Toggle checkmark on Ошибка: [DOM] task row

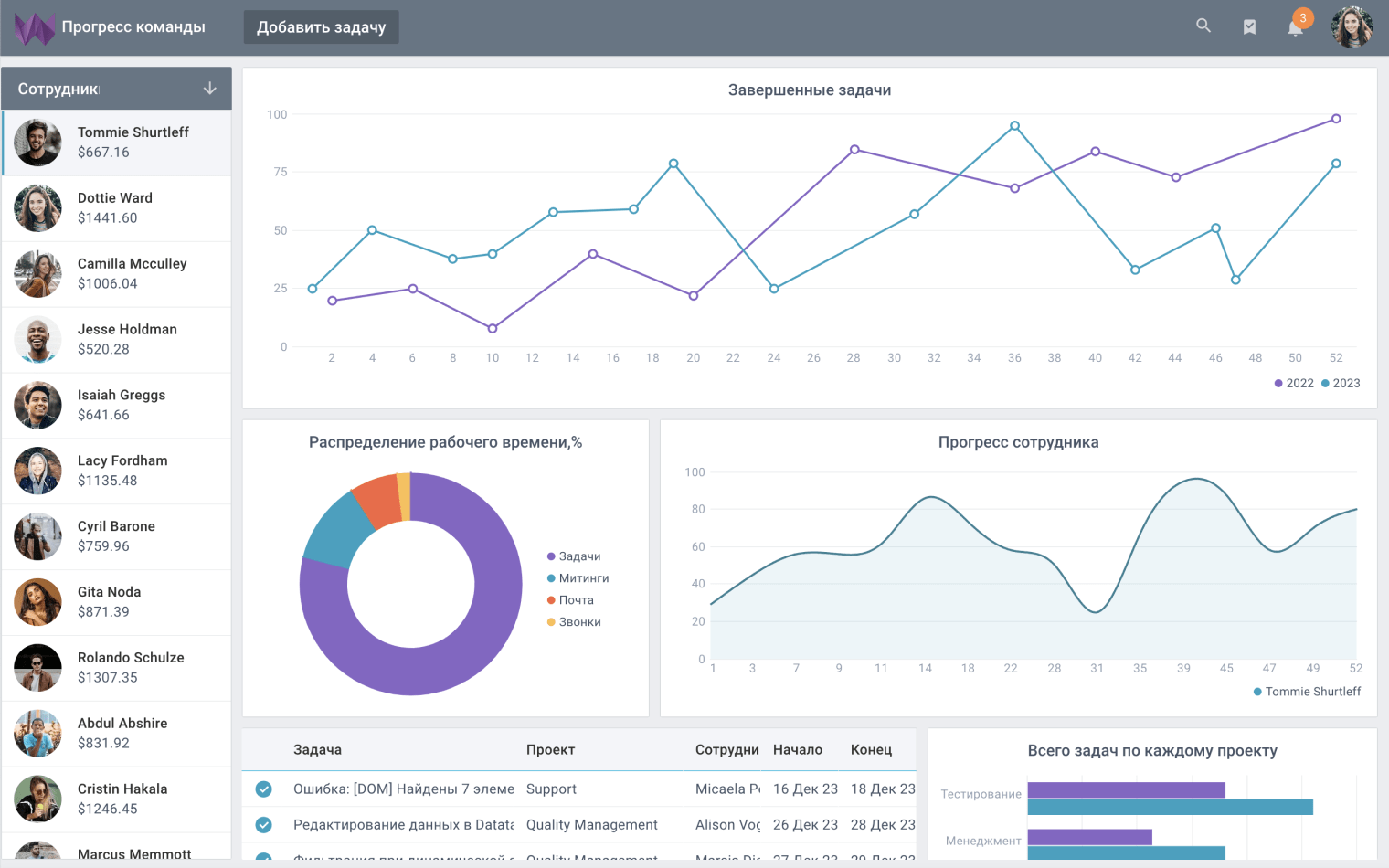coord(263,789)
